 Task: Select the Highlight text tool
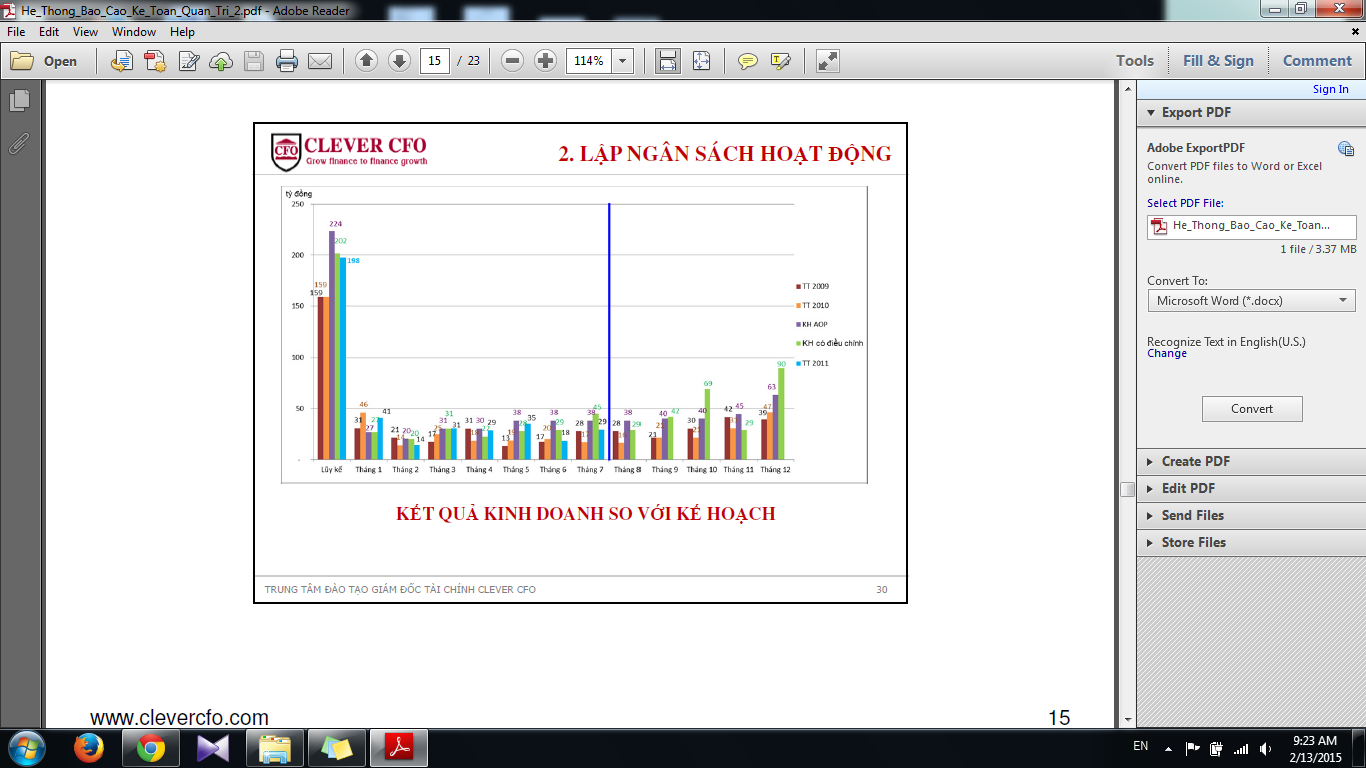pyautogui.click(x=781, y=61)
